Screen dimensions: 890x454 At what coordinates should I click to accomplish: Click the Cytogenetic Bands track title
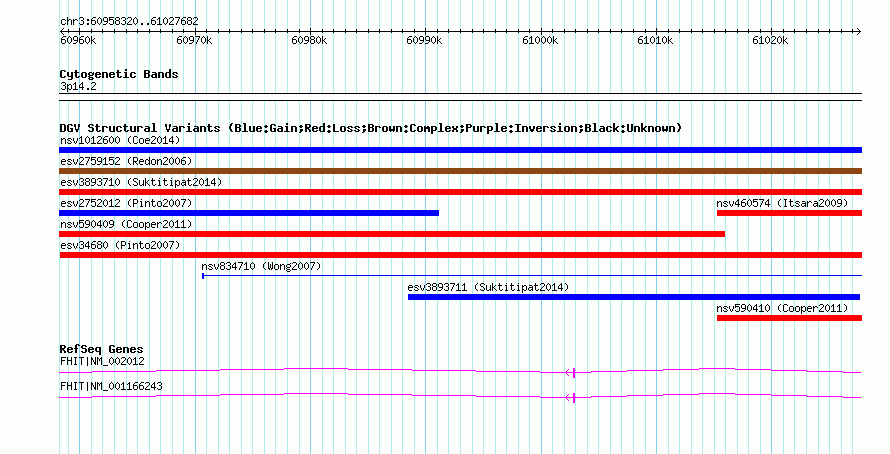(119, 74)
